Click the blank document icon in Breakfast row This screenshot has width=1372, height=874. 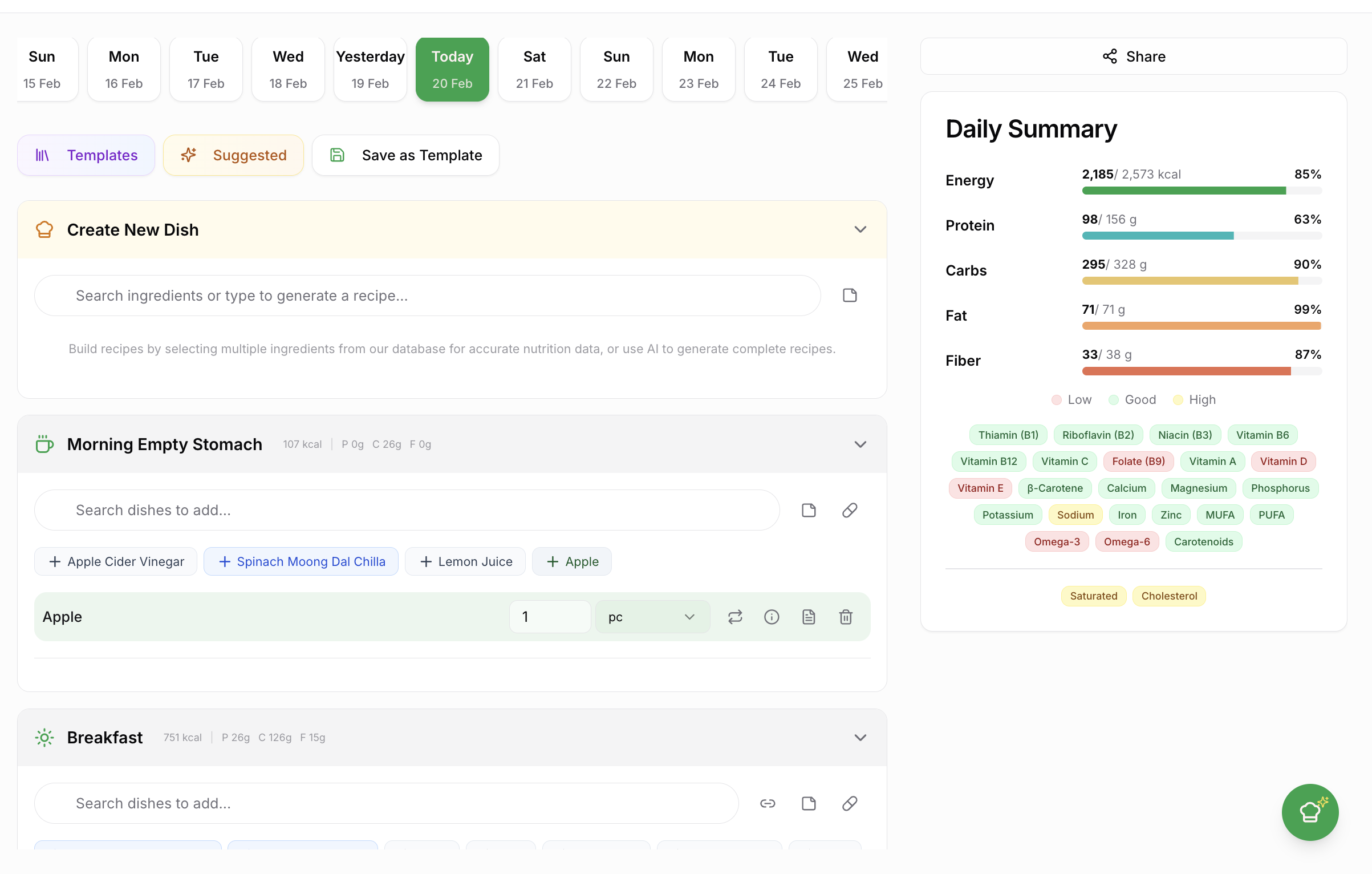pos(809,803)
